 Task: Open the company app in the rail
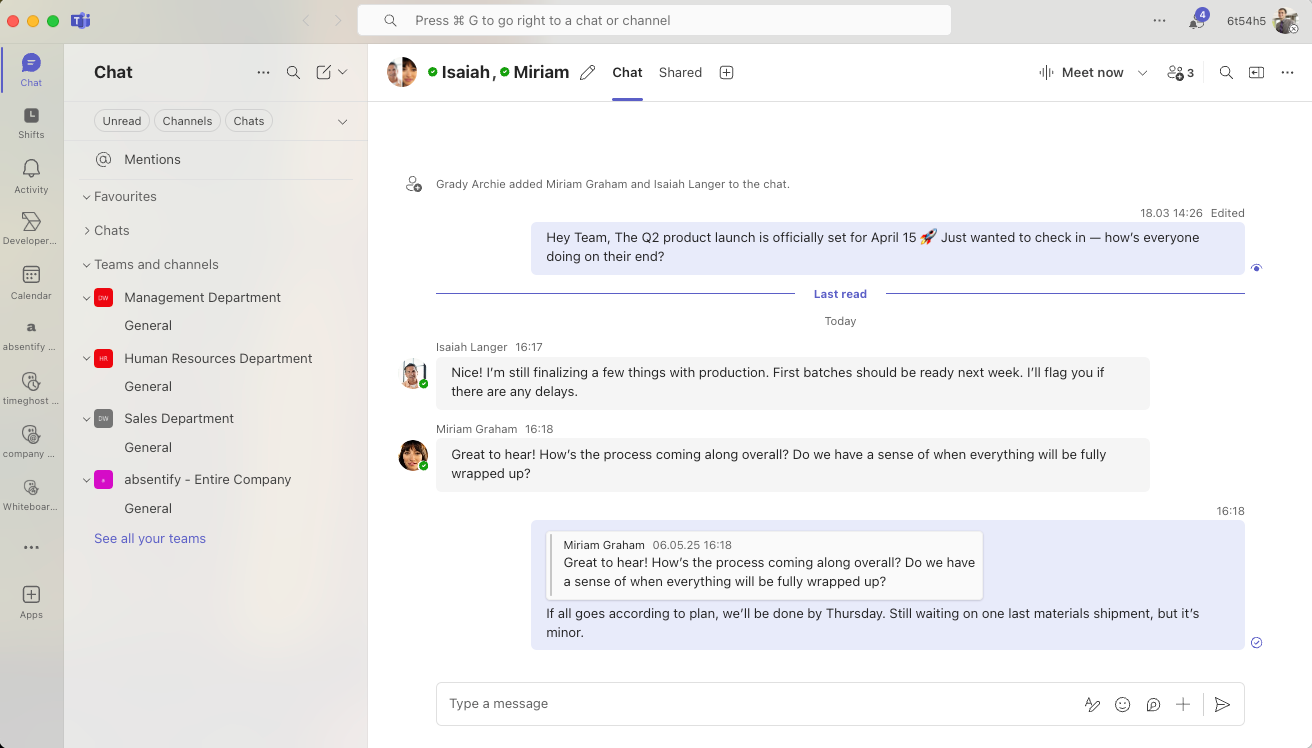click(31, 441)
